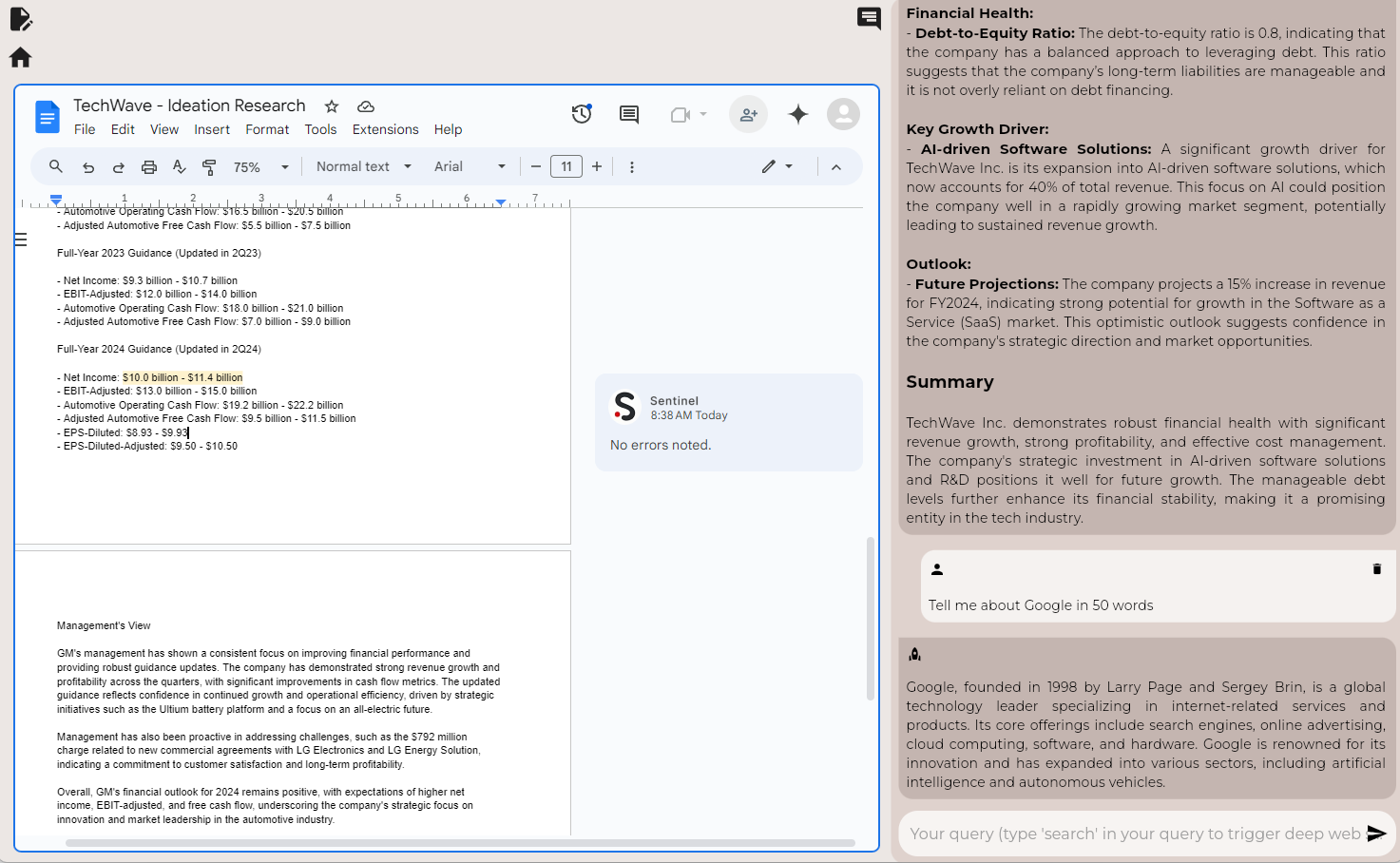Start a video call from camera icon
Viewport: 1400px width, 863px height.
pos(680,115)
